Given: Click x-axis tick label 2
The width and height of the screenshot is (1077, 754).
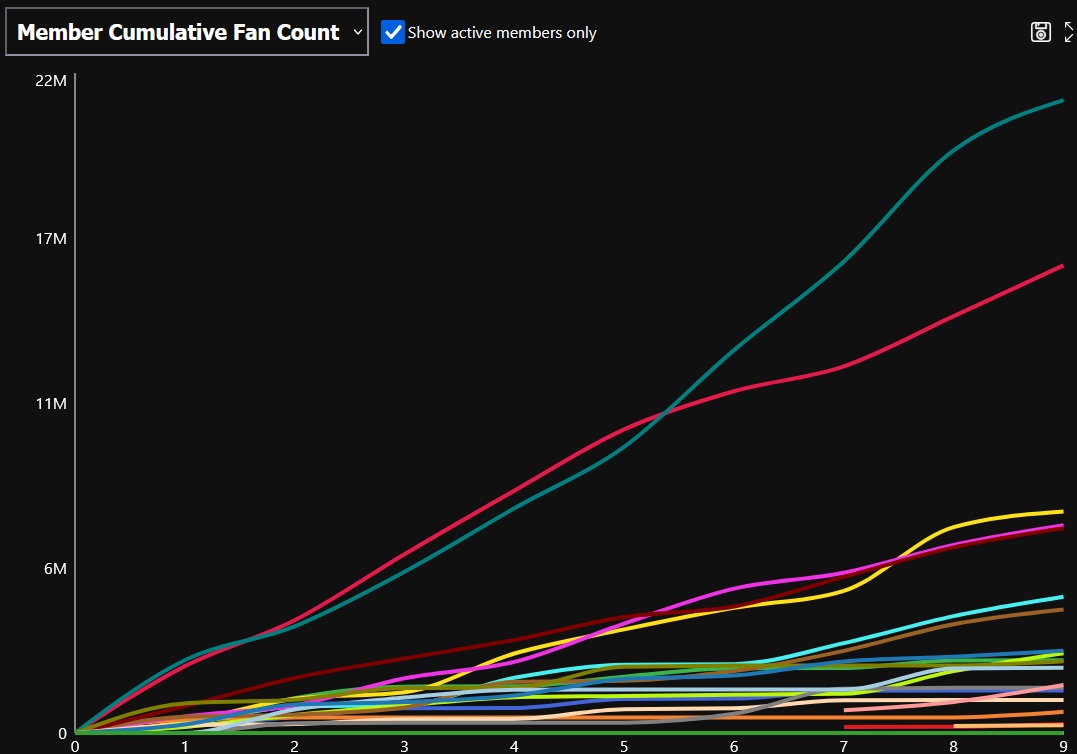Looking at the screenshot, I should click(x=295, y=746).
